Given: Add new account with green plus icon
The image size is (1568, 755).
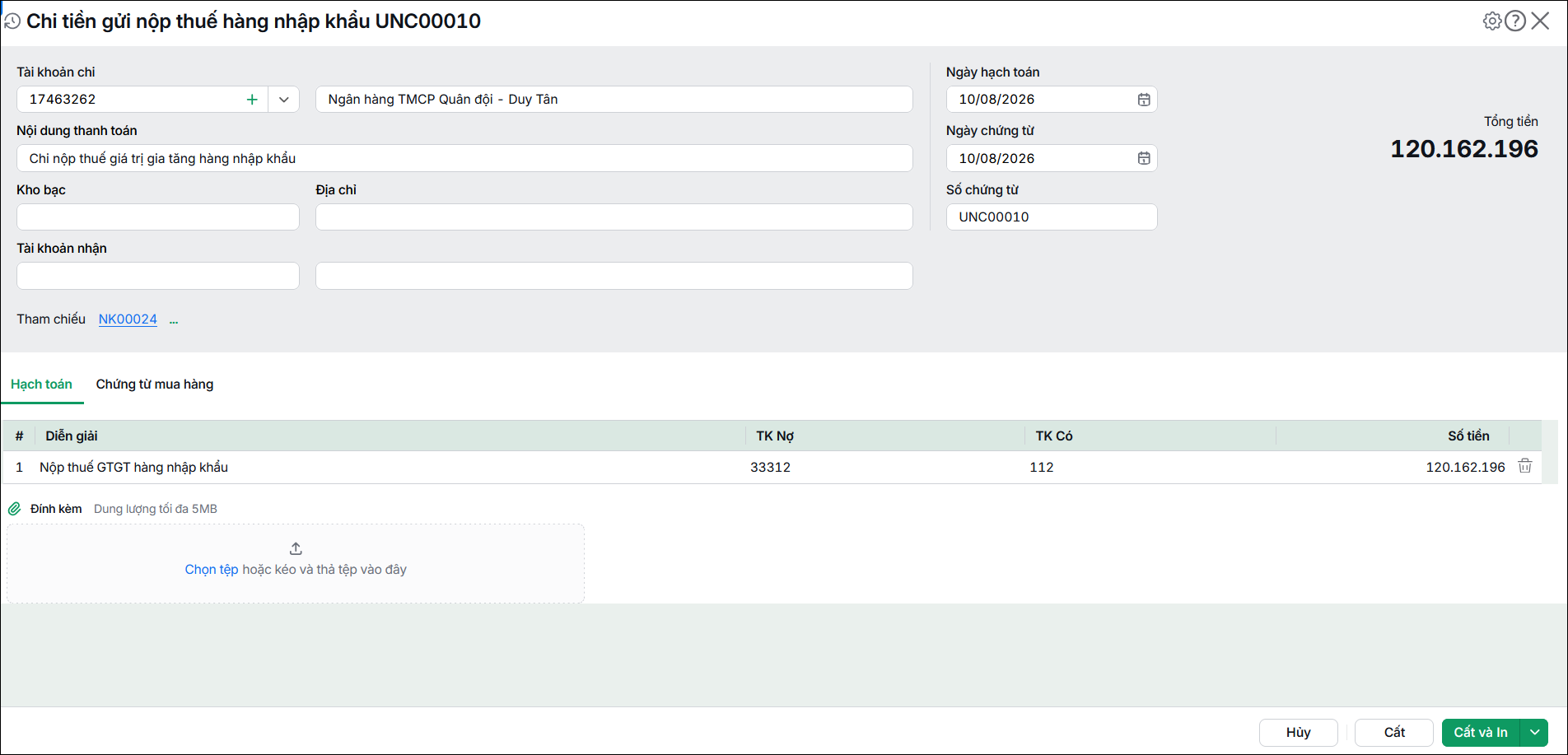Looking at the screenshot, I should pos(252,100).
